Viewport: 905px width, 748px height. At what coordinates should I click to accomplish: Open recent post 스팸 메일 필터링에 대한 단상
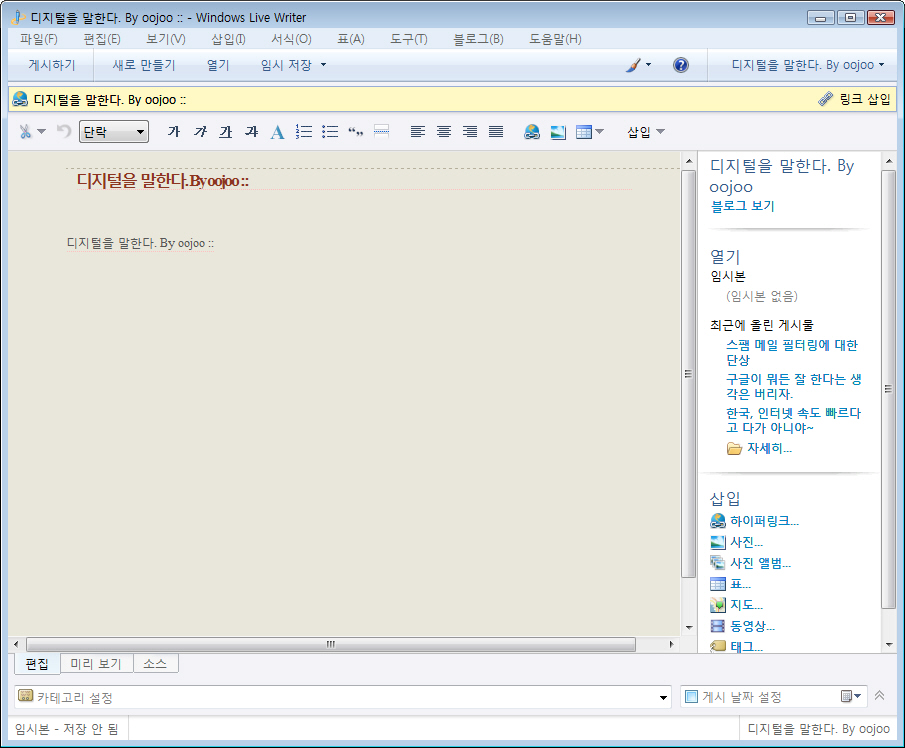pos(792,352)
